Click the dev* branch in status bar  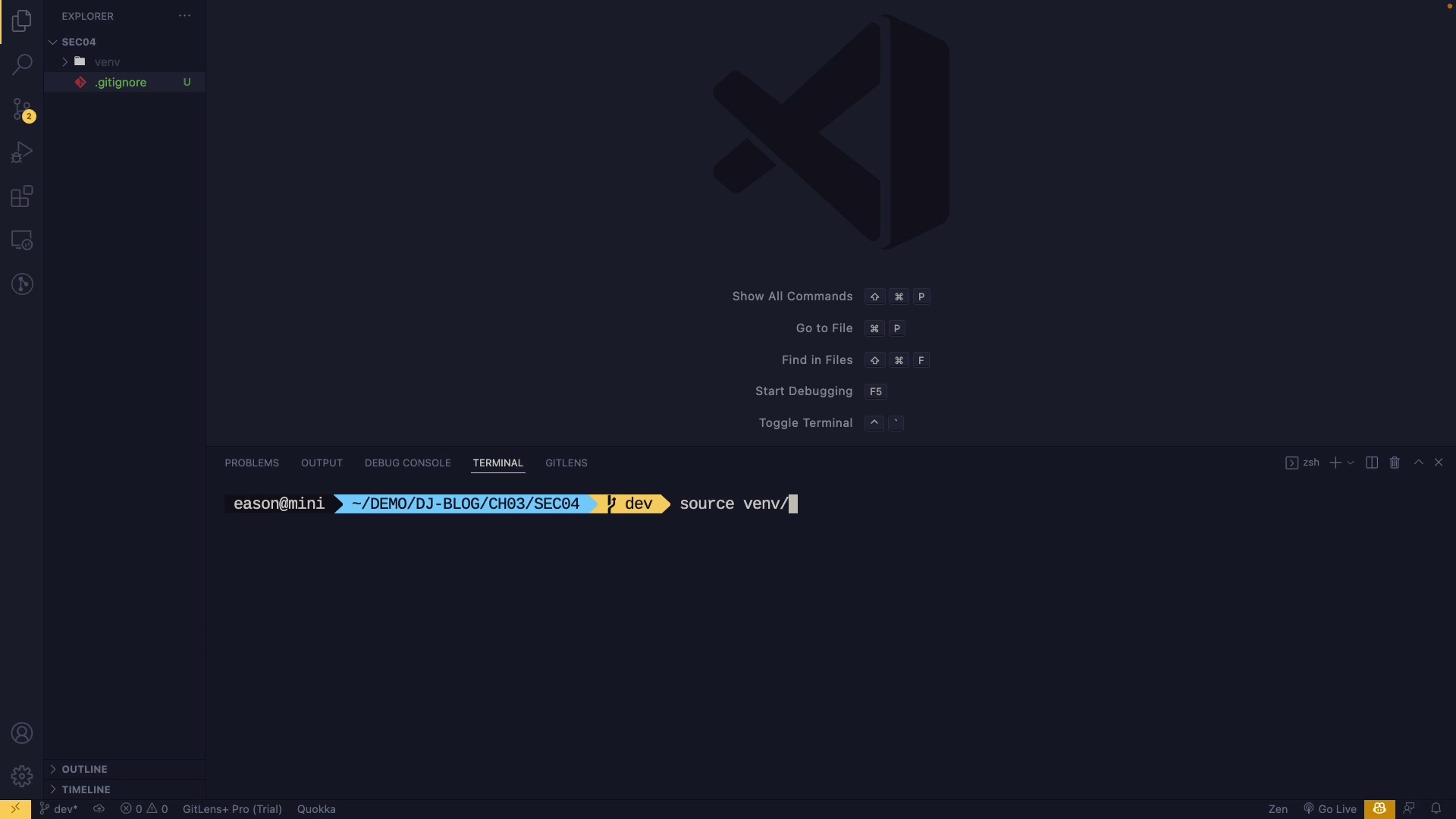[x=58, y=809]
